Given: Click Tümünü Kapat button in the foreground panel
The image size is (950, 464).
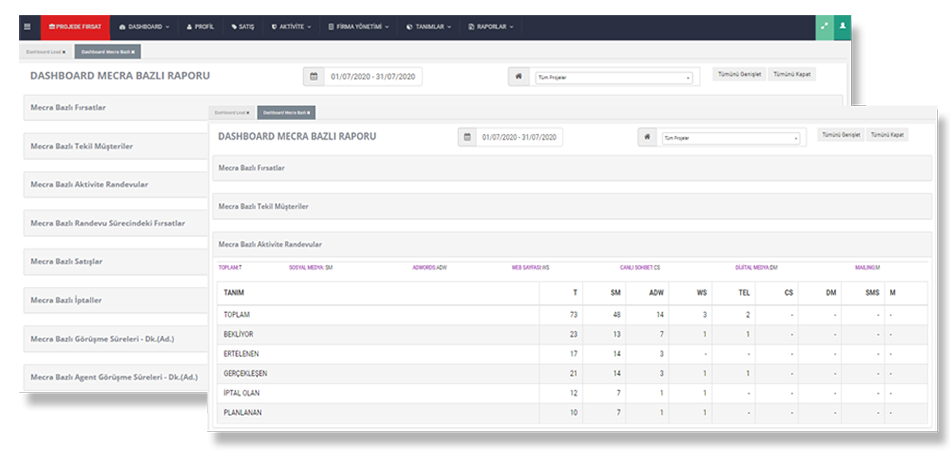Looking at the screenshot, I should (887, 134).
